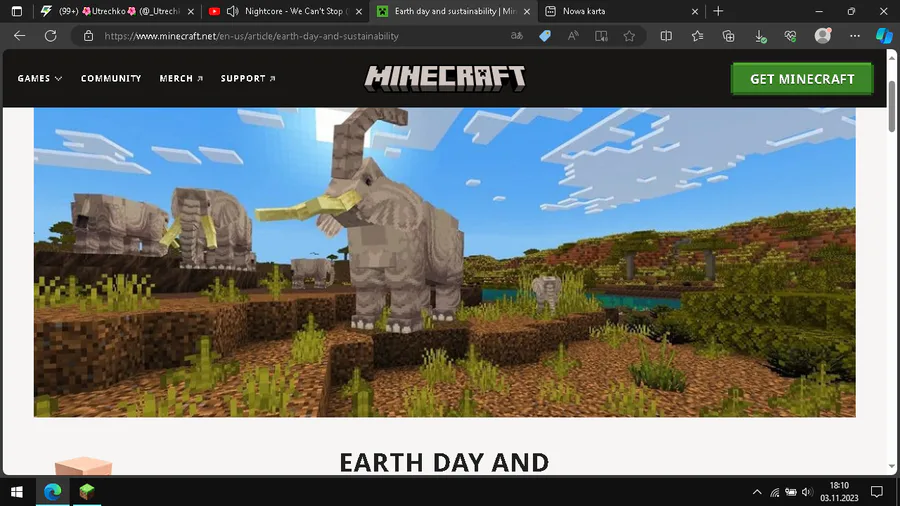Image resolution: width=900 pixels, height=506 pixels.
Task: Open the tab actions menu icon
Action: point(17,11)
